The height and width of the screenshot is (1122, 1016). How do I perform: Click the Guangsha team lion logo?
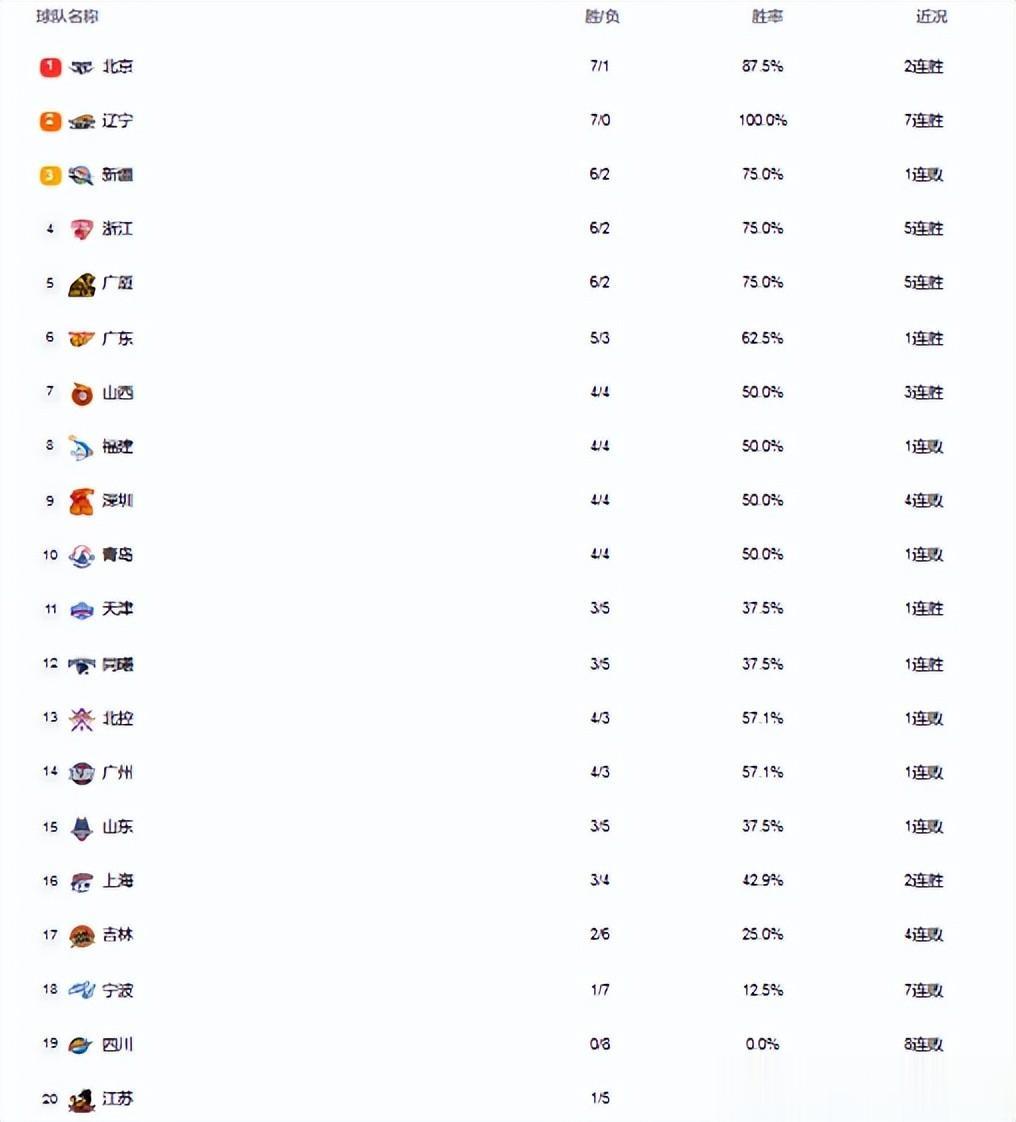82,284
